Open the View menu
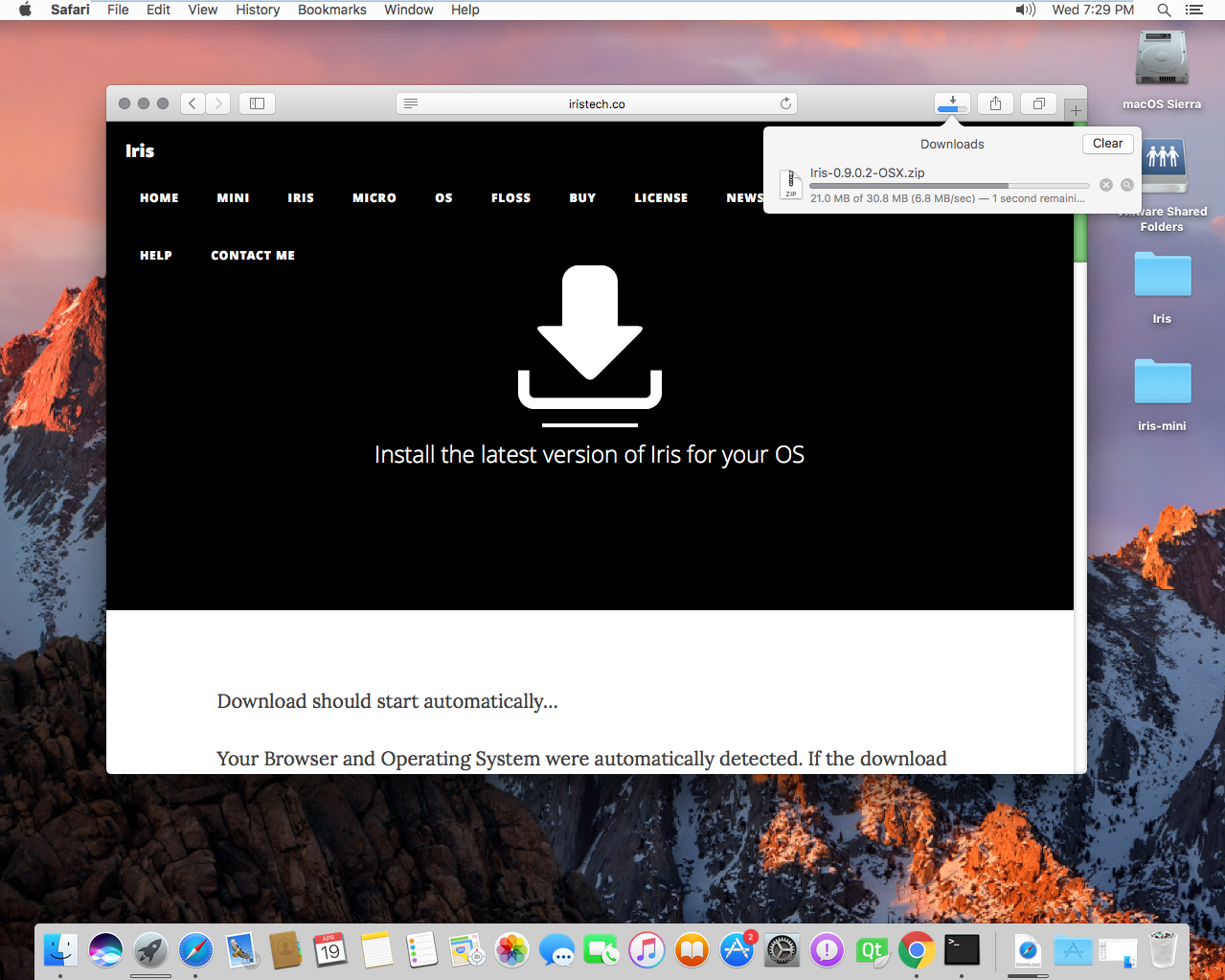1225x980 pixels. pyautogui.click(x=203, y=10)
